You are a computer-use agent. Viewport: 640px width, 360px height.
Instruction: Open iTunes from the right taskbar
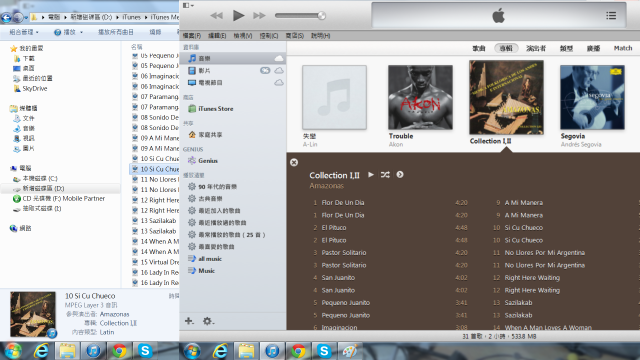[x=272, y=351]
